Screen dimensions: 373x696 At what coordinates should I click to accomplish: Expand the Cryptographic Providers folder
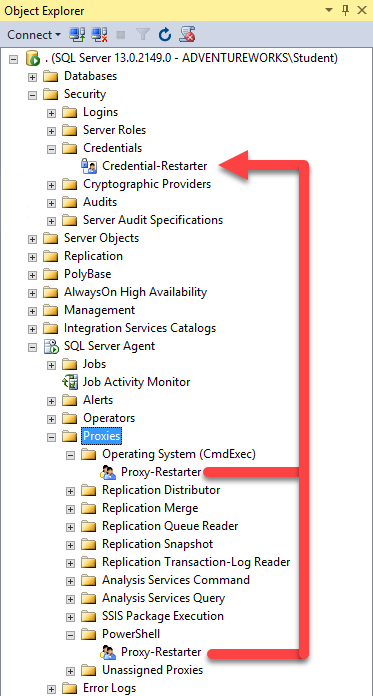[52, 184]
